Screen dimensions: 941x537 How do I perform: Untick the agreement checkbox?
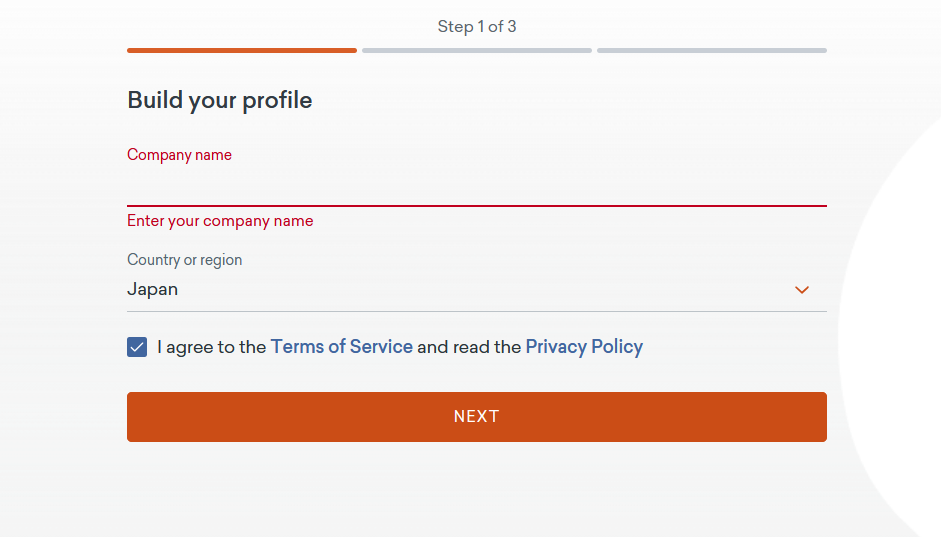(x=137, y=347)
